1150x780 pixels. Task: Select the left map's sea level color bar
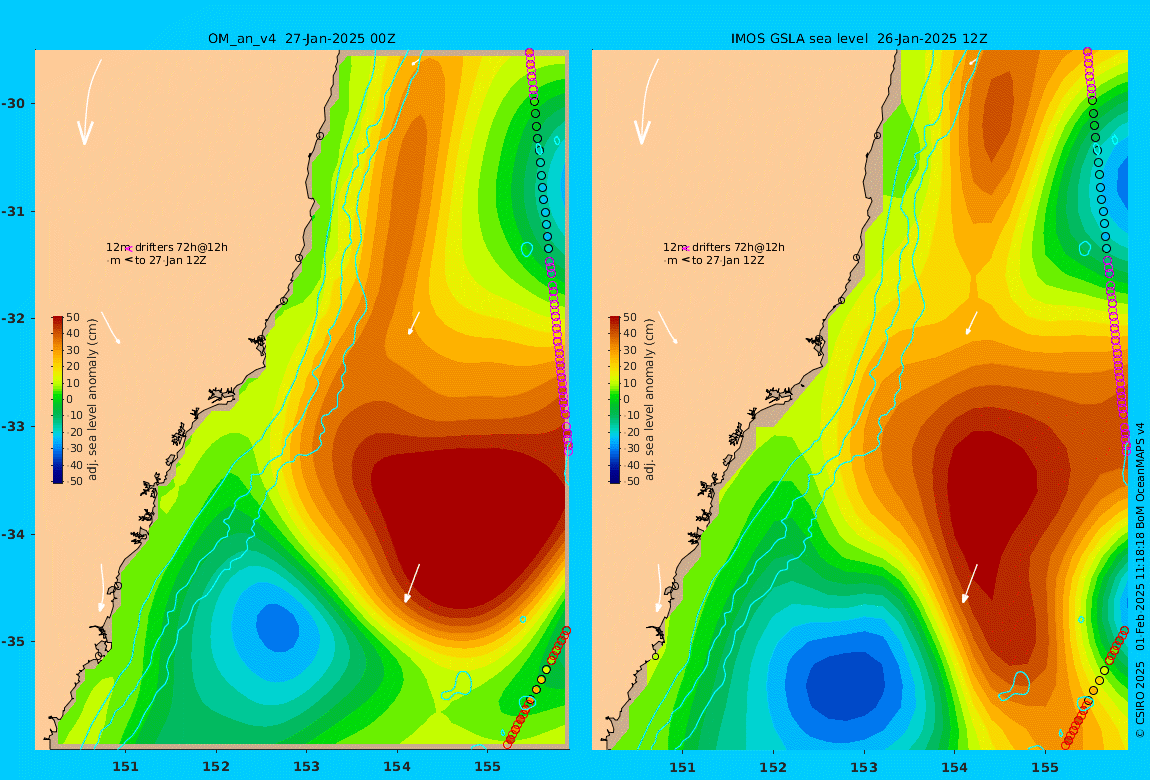click(x=58, y=400)
